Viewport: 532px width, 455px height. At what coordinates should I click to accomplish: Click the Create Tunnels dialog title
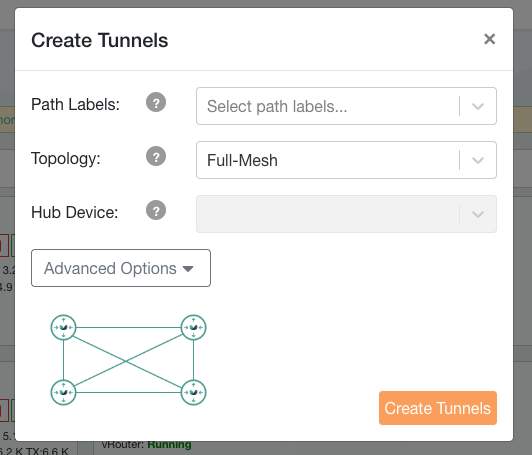tap(99, 40)
